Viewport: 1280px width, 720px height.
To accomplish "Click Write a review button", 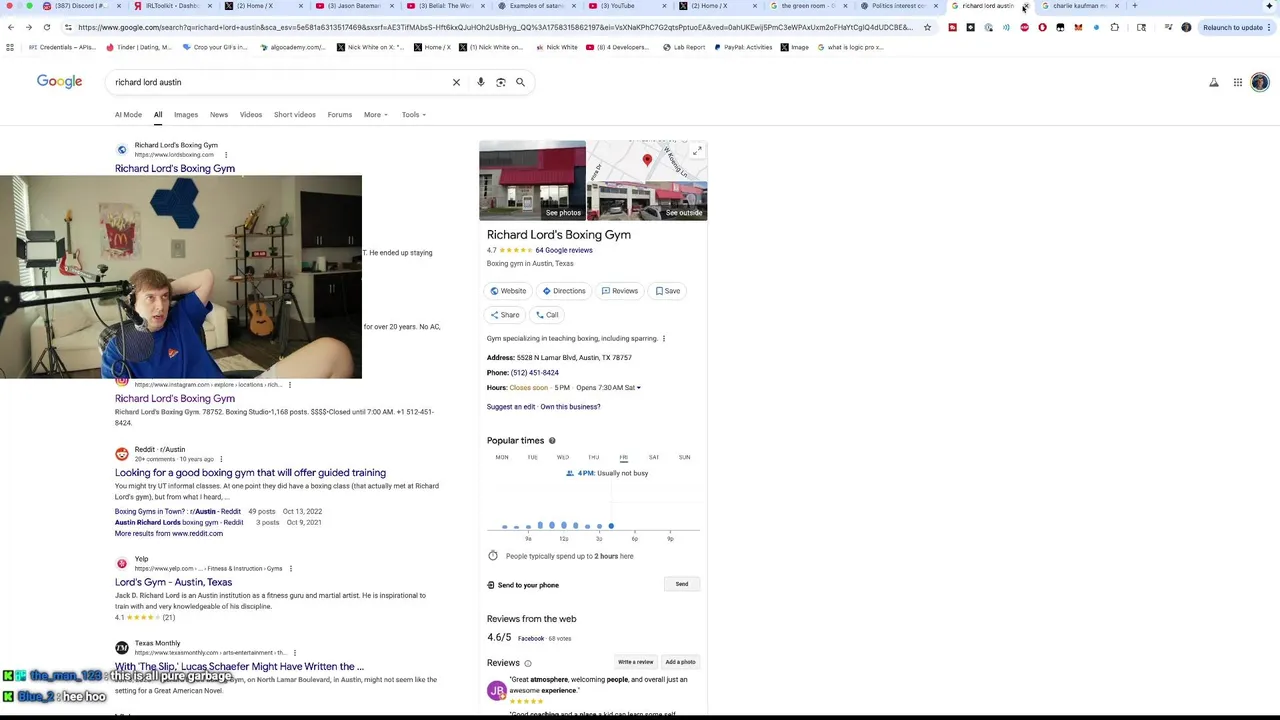I will click(x=635, y=662).
